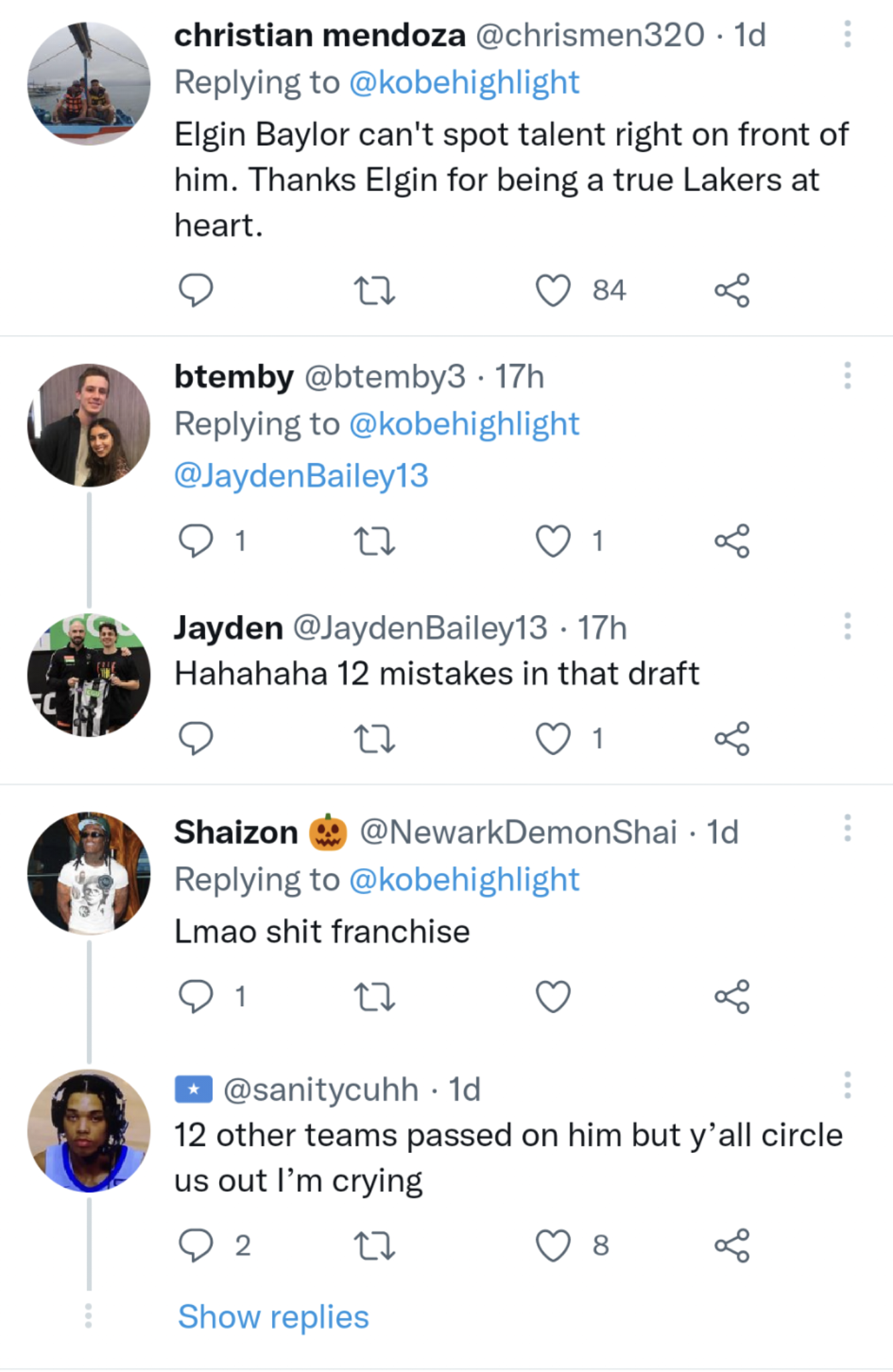Open more options for christian mendoza's tweet
This screenshot has width=893, height=1372.
click(x=847, y=34)
